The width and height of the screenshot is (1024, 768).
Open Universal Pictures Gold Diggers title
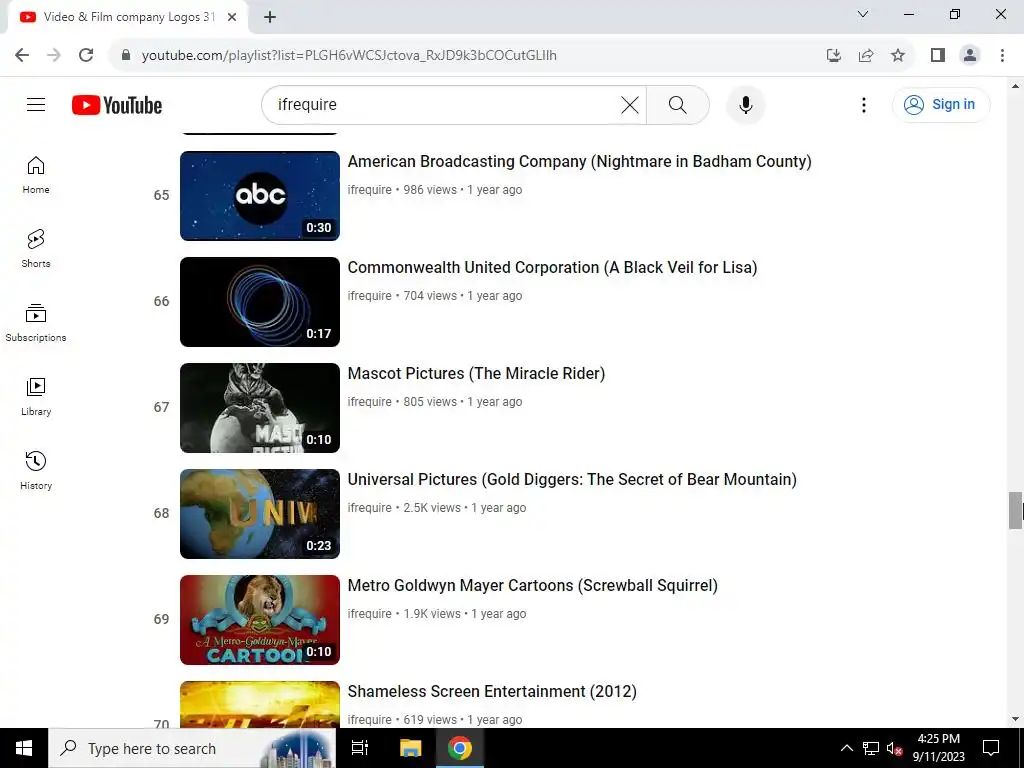[x=572, y=479]
